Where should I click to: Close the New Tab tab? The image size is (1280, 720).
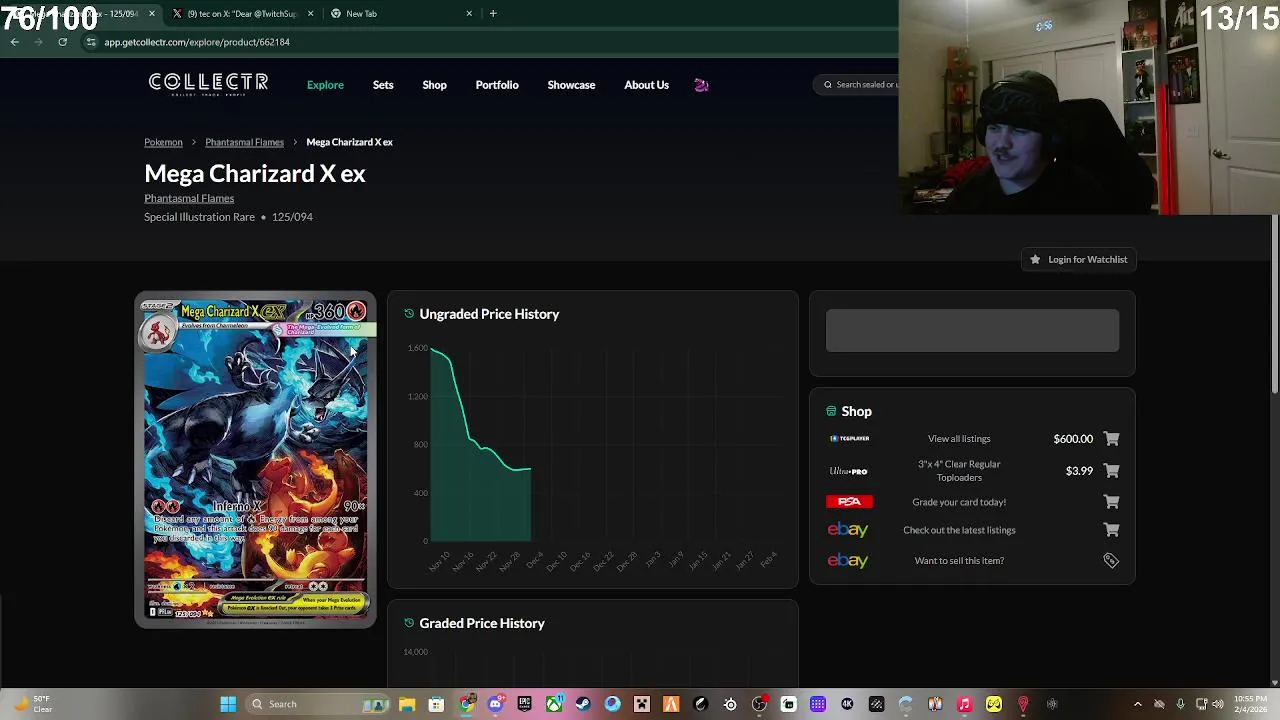469,14
